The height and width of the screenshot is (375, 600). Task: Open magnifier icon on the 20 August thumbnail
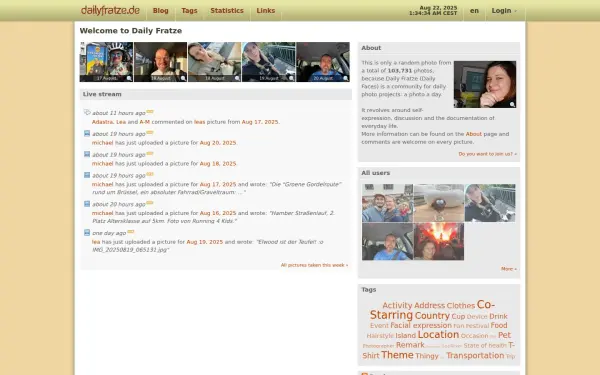coord(346,78)
